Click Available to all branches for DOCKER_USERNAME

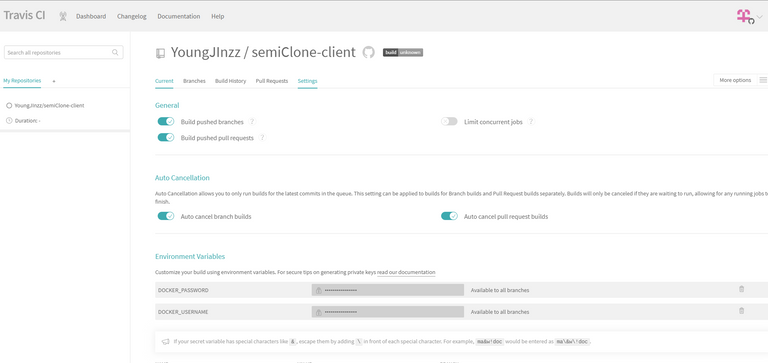(x=500, y=312)
